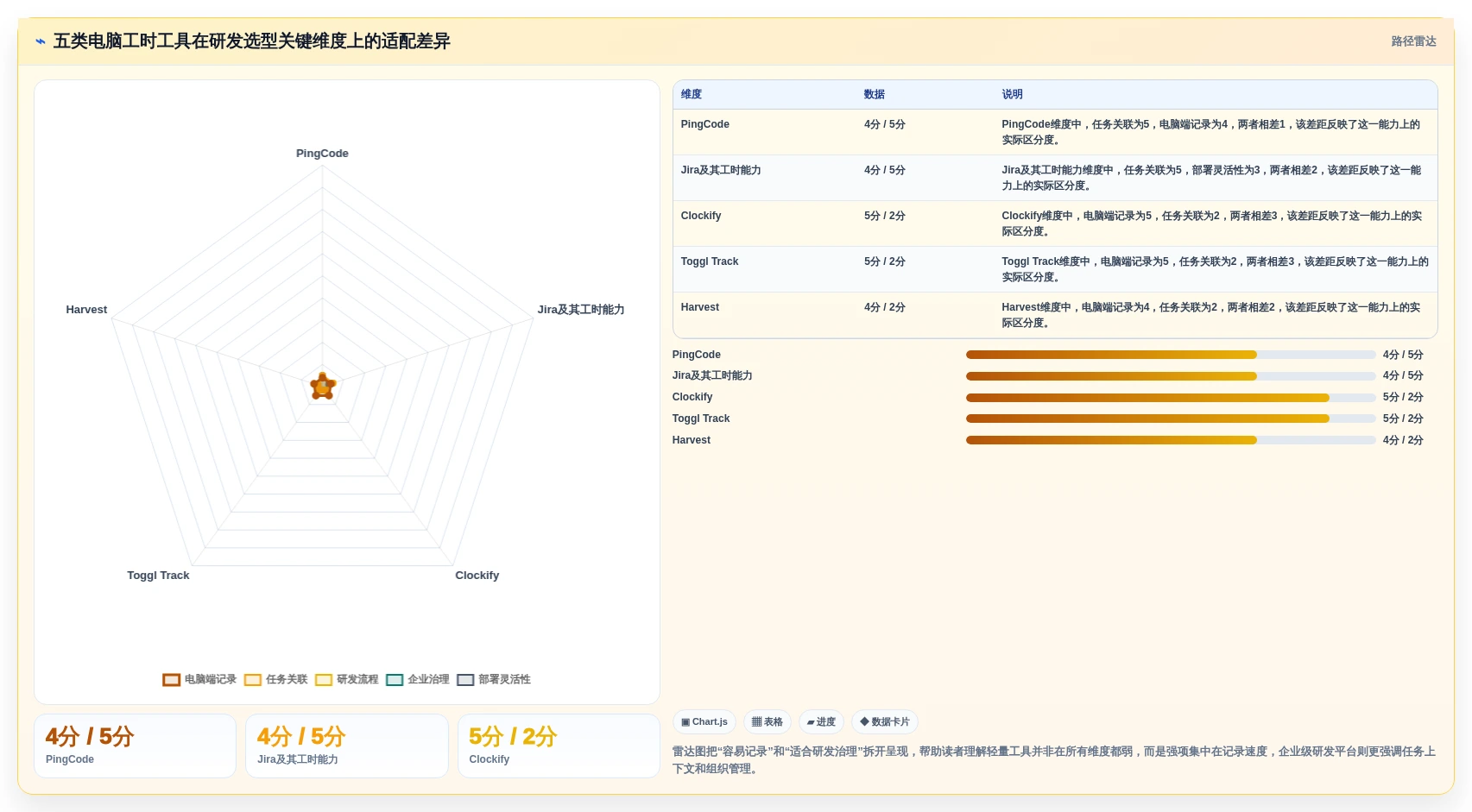Screen dimensions: 1472x812
Task: Click the 进度 tag
Action: pyautogui.click(x=821, y=722)
